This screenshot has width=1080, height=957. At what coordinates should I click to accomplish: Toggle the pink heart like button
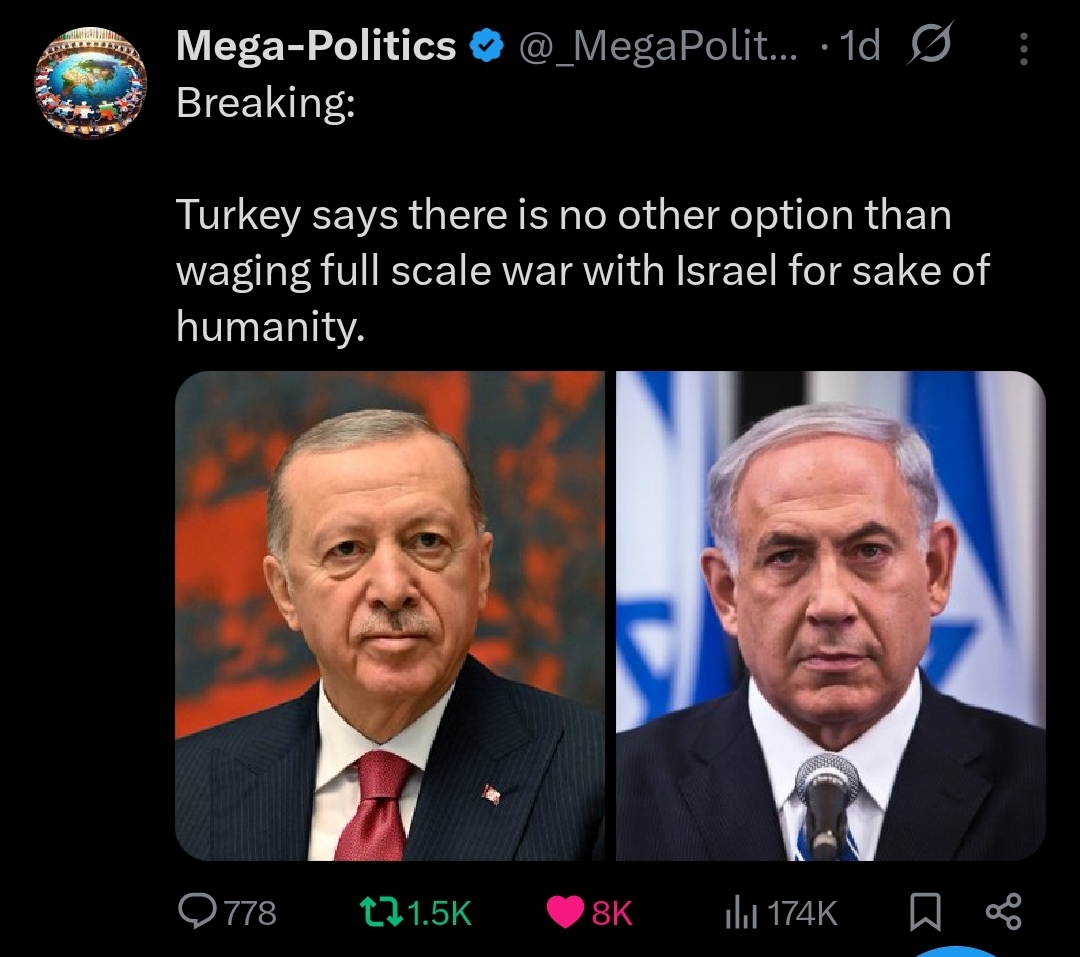coord(565,912)
